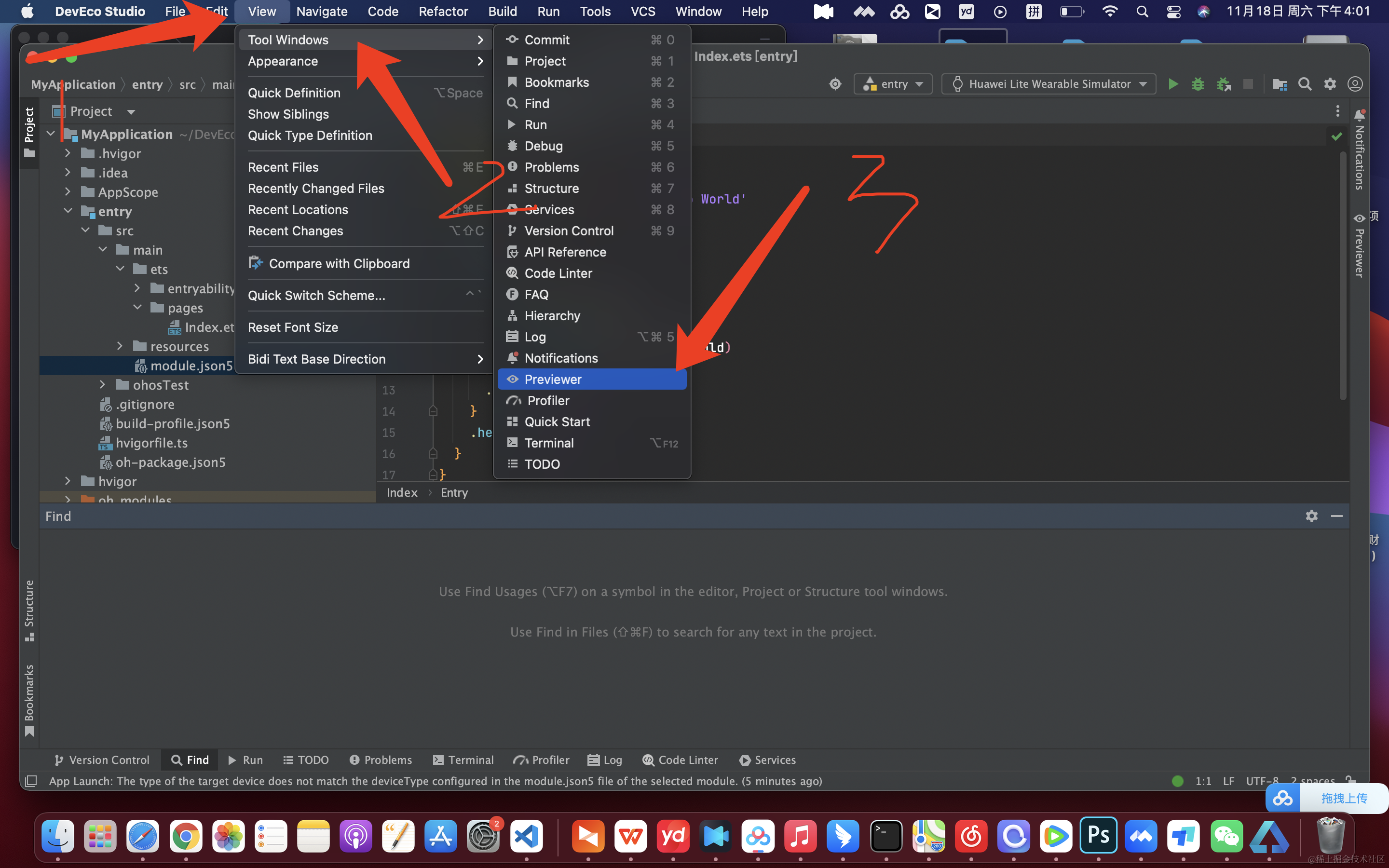Open the entry module configuration dropdown
Viewport: 1389px width, 868px height.
click(x=893, y=84)
